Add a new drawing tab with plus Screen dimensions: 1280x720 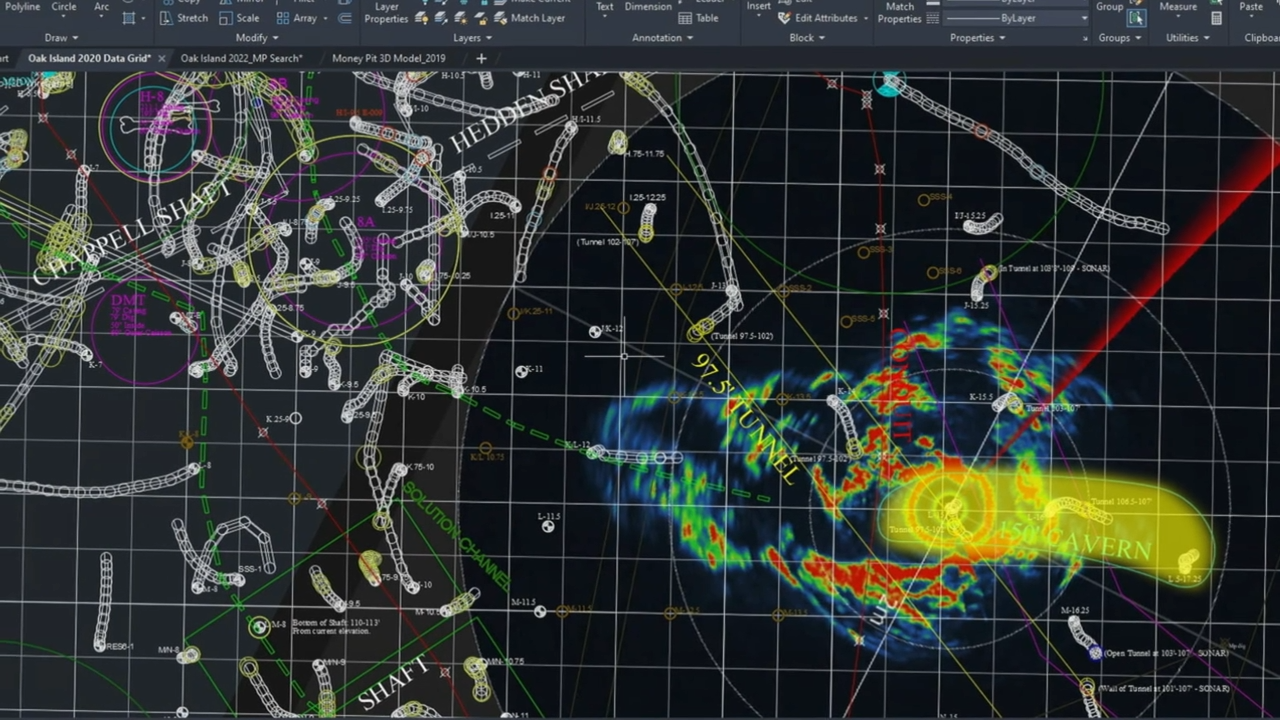point(481,58)
